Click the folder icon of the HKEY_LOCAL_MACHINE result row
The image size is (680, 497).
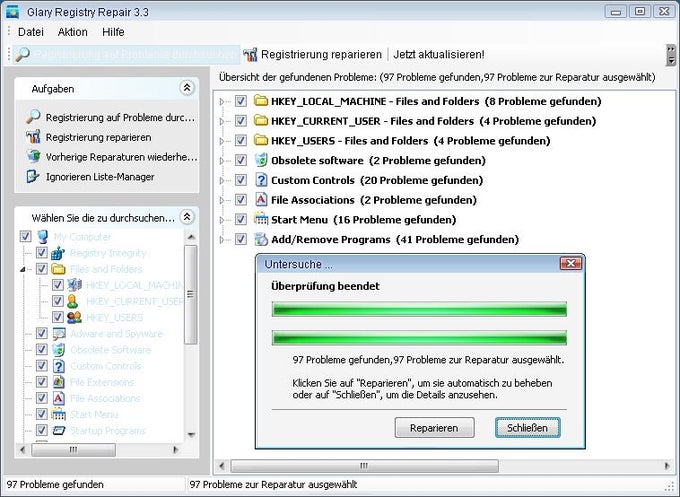[261, 101]
